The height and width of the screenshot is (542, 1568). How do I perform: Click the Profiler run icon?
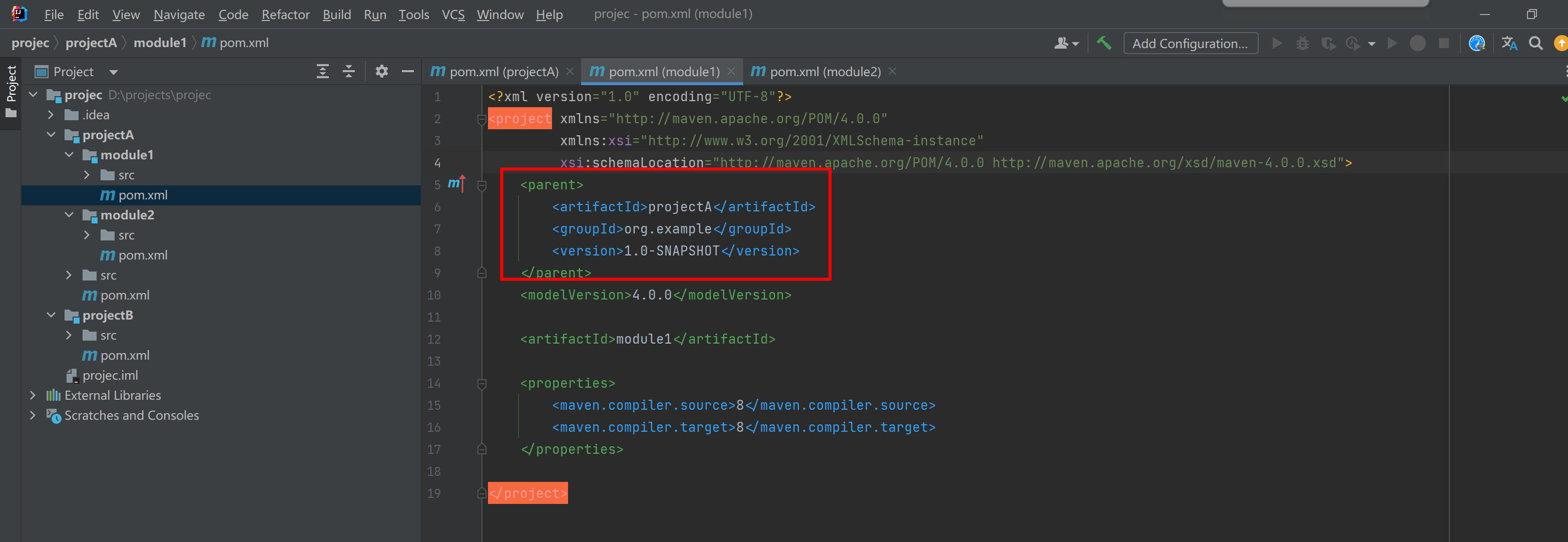pos(1352,43)
